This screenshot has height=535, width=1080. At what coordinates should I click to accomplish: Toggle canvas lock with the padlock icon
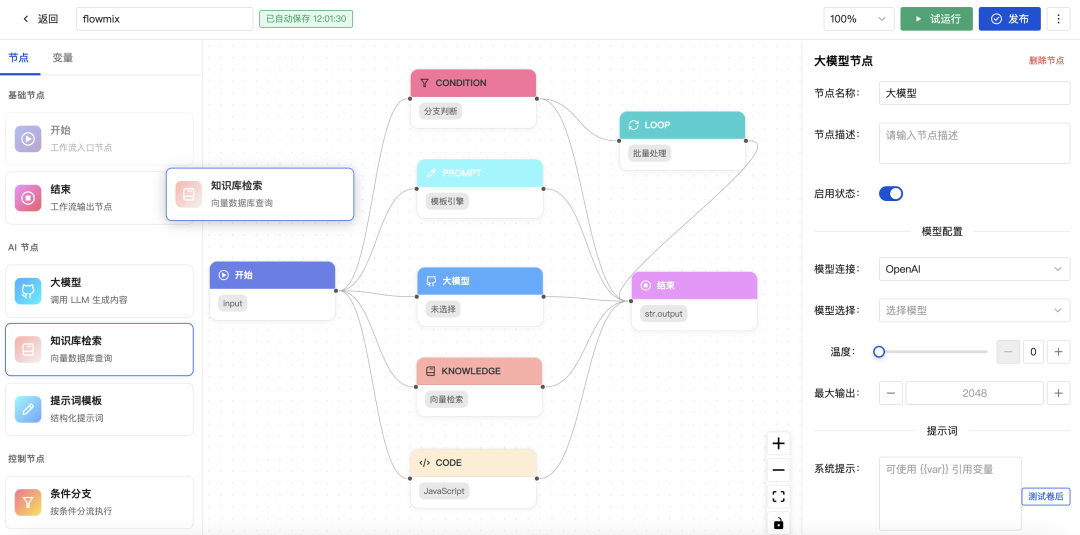778,524
